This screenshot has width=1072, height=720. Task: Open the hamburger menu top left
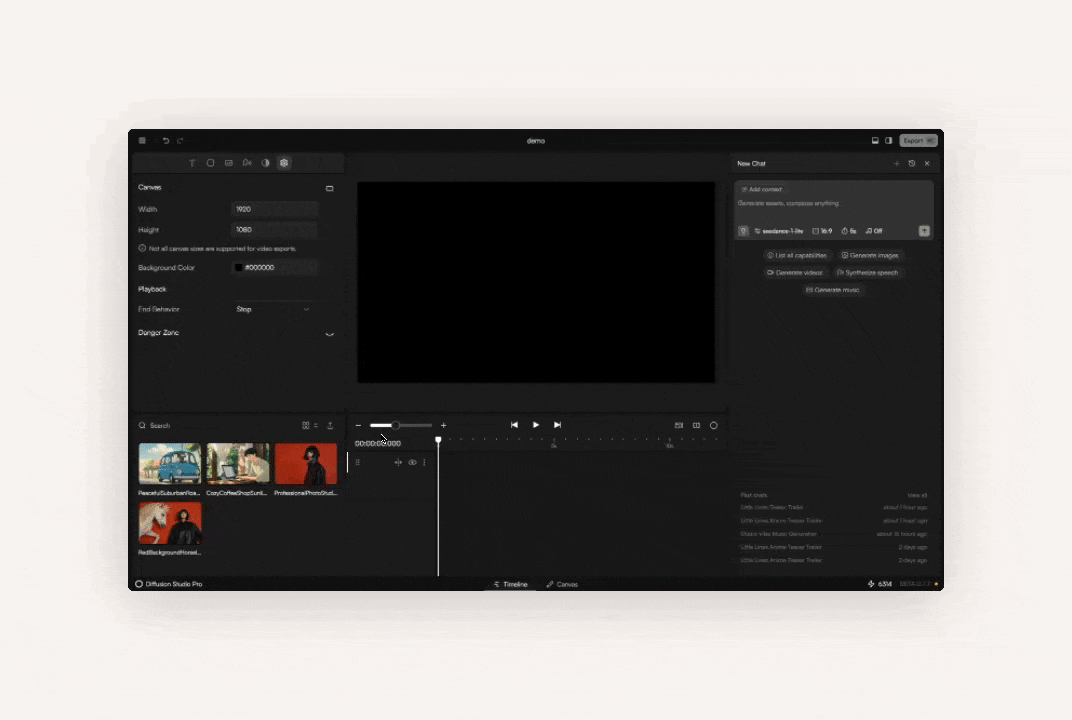tap(142, 140)
